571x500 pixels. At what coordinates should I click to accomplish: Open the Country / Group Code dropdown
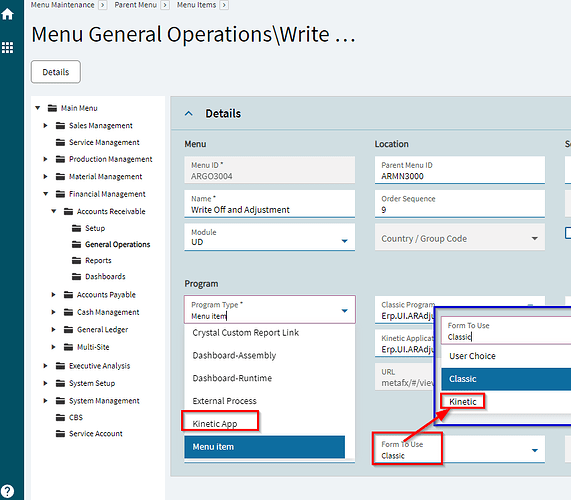pyautogui.click(x=534, y=239)
